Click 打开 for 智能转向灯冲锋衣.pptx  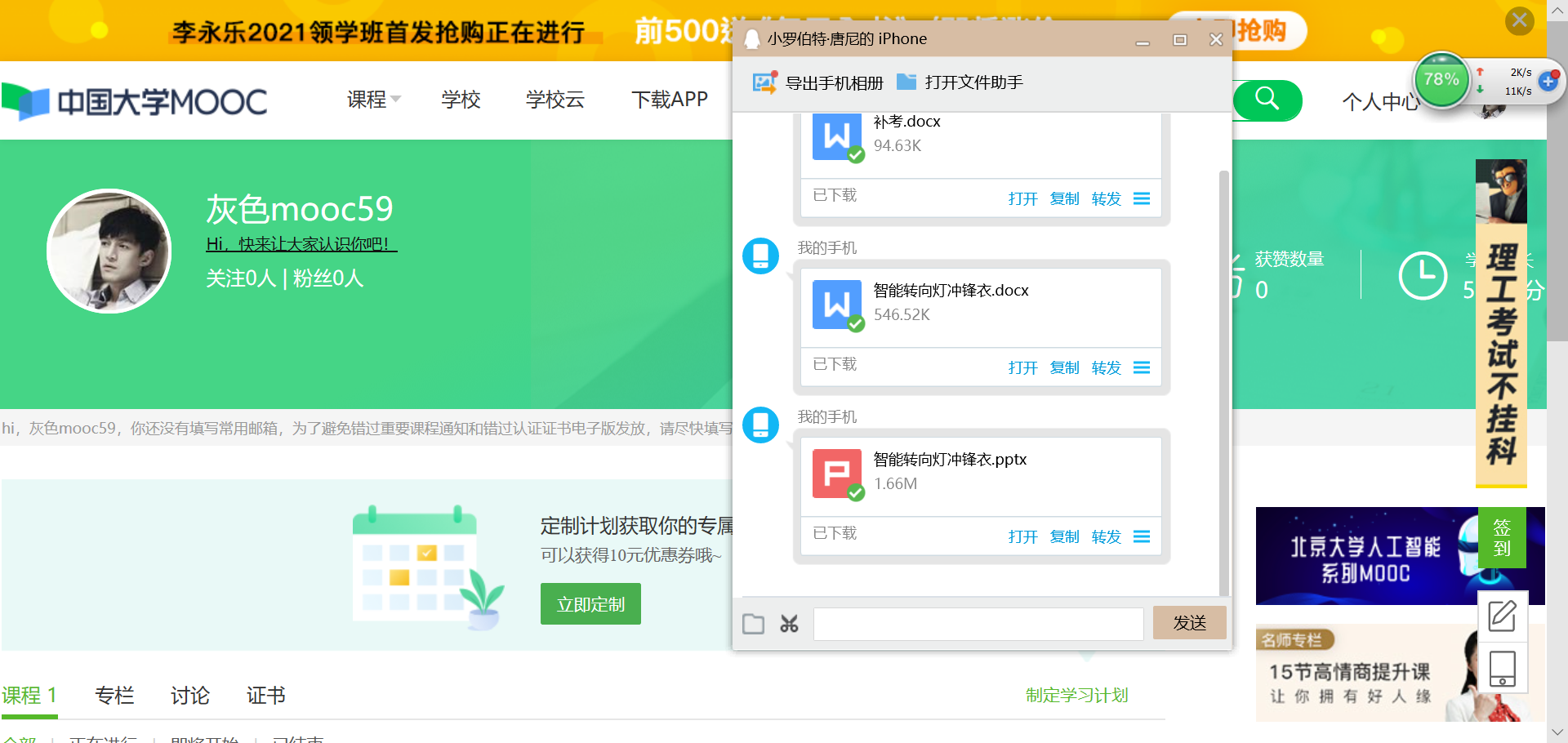[x=1022, y=536]
